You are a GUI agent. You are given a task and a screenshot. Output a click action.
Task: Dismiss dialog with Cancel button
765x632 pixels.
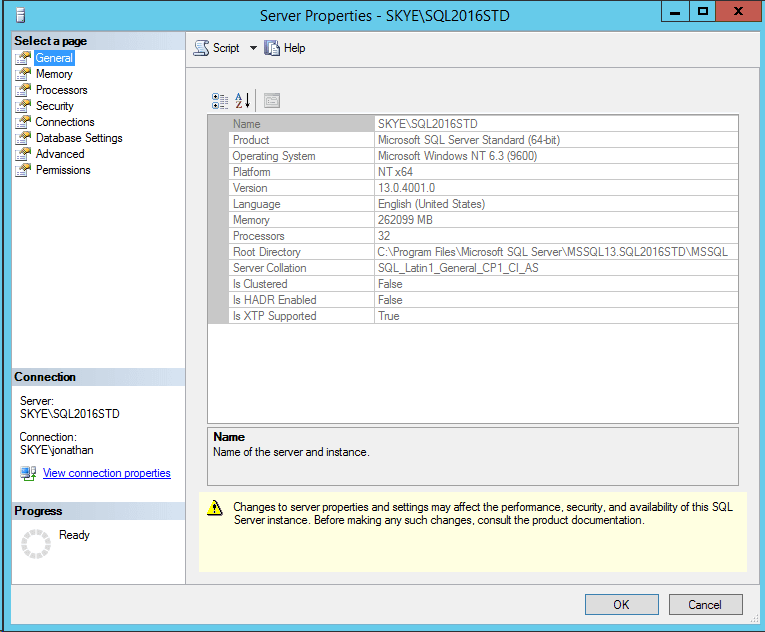(x=705, y=605)
